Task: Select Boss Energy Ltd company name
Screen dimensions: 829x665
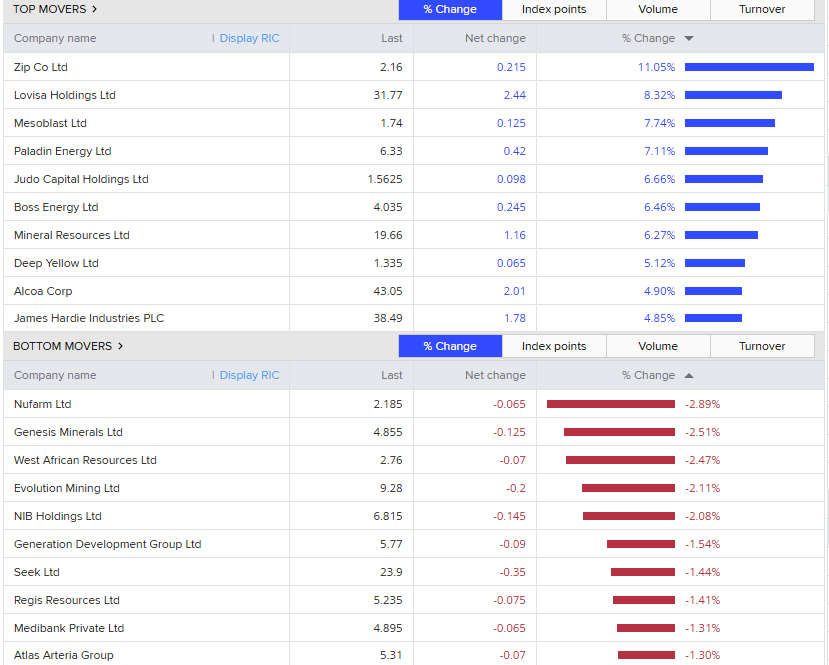Action: tap(56, 207)
